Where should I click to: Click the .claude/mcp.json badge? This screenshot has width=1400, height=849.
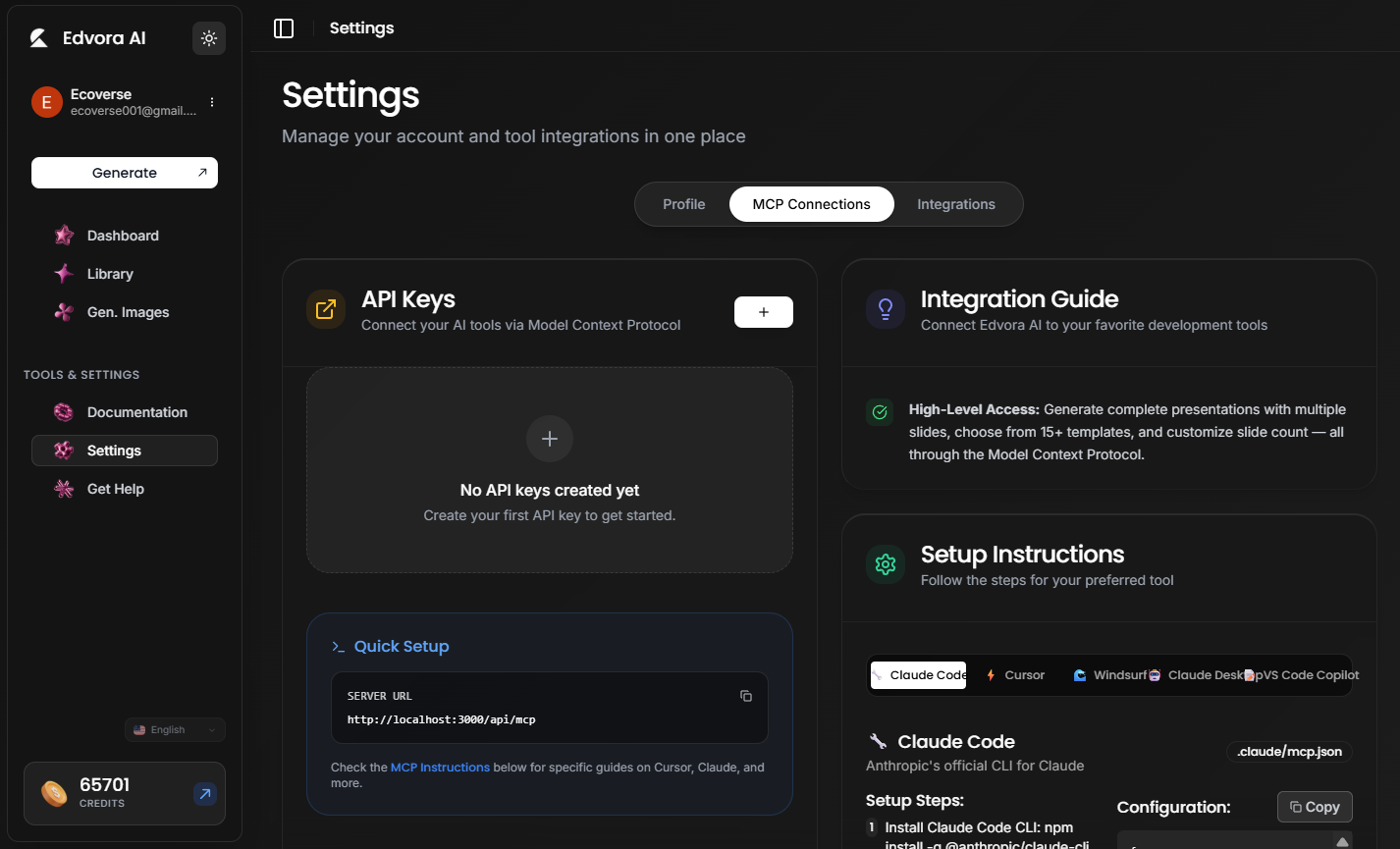pos(1290,752)
